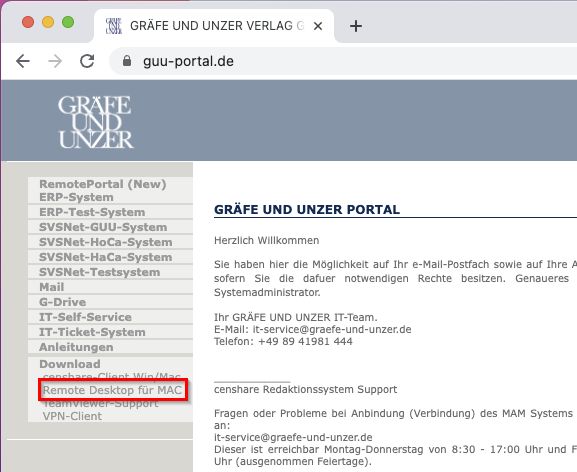The height and width of the screenshot is (472, 577).
Task: Open the ERP-System link
Action: click(x=76, y=197)
